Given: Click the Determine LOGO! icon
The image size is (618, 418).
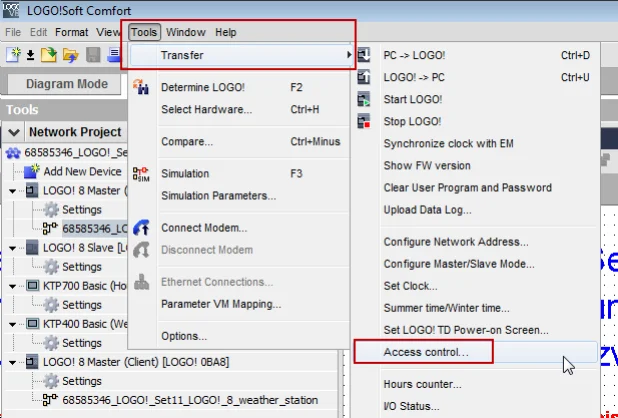Looking at the screenshot, I should point(142,88).
